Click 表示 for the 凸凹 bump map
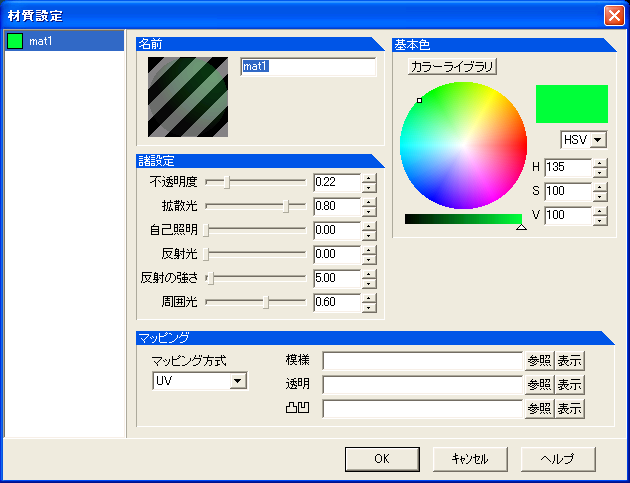Image resolution: width=630 pixels, height=483 pixels. pos(569,409)
